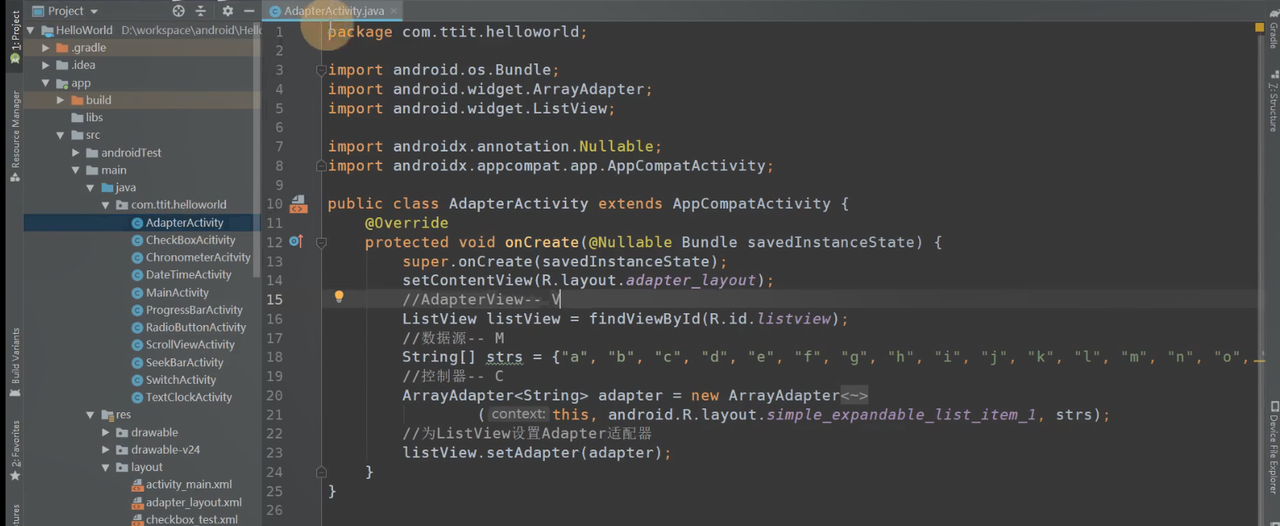Collapse the src folder
Viewport: 1280px width, 526px height.
coord(61,135)
